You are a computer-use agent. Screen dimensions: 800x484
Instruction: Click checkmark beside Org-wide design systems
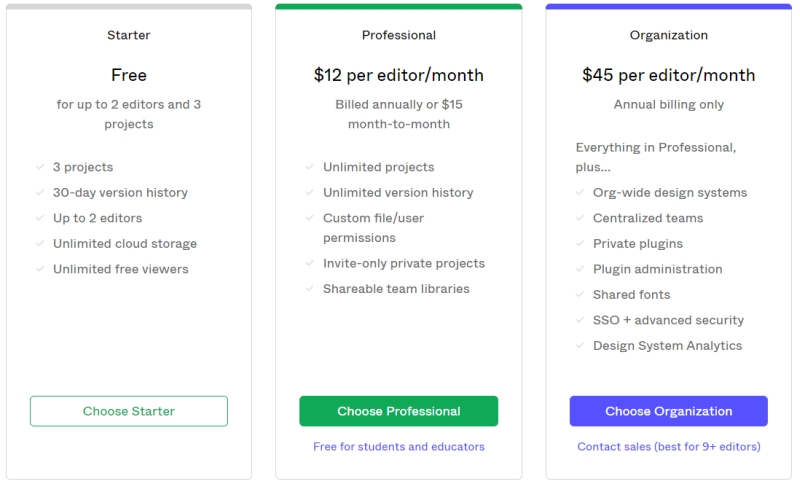click(x=580, y=192)
